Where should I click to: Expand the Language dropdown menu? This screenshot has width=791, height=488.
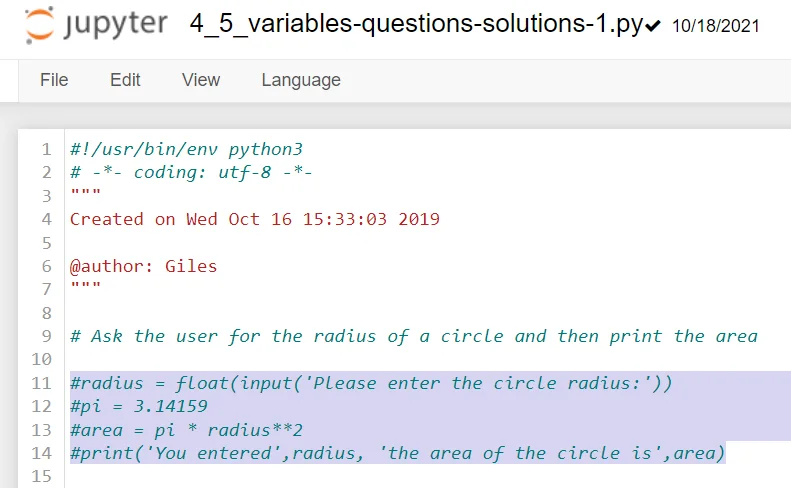click(x=301, y=80)
